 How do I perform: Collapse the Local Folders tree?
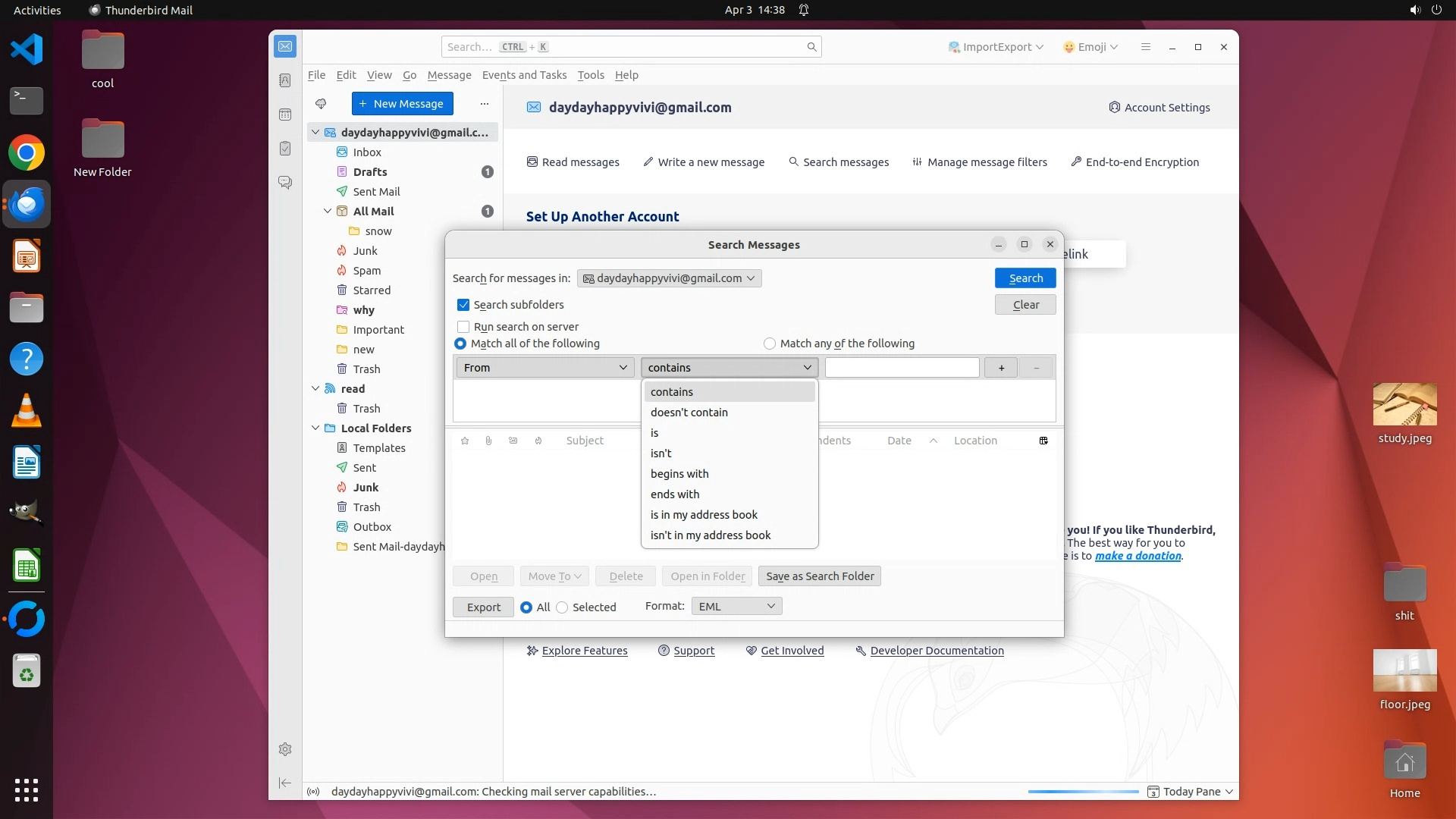coord(315,428)
